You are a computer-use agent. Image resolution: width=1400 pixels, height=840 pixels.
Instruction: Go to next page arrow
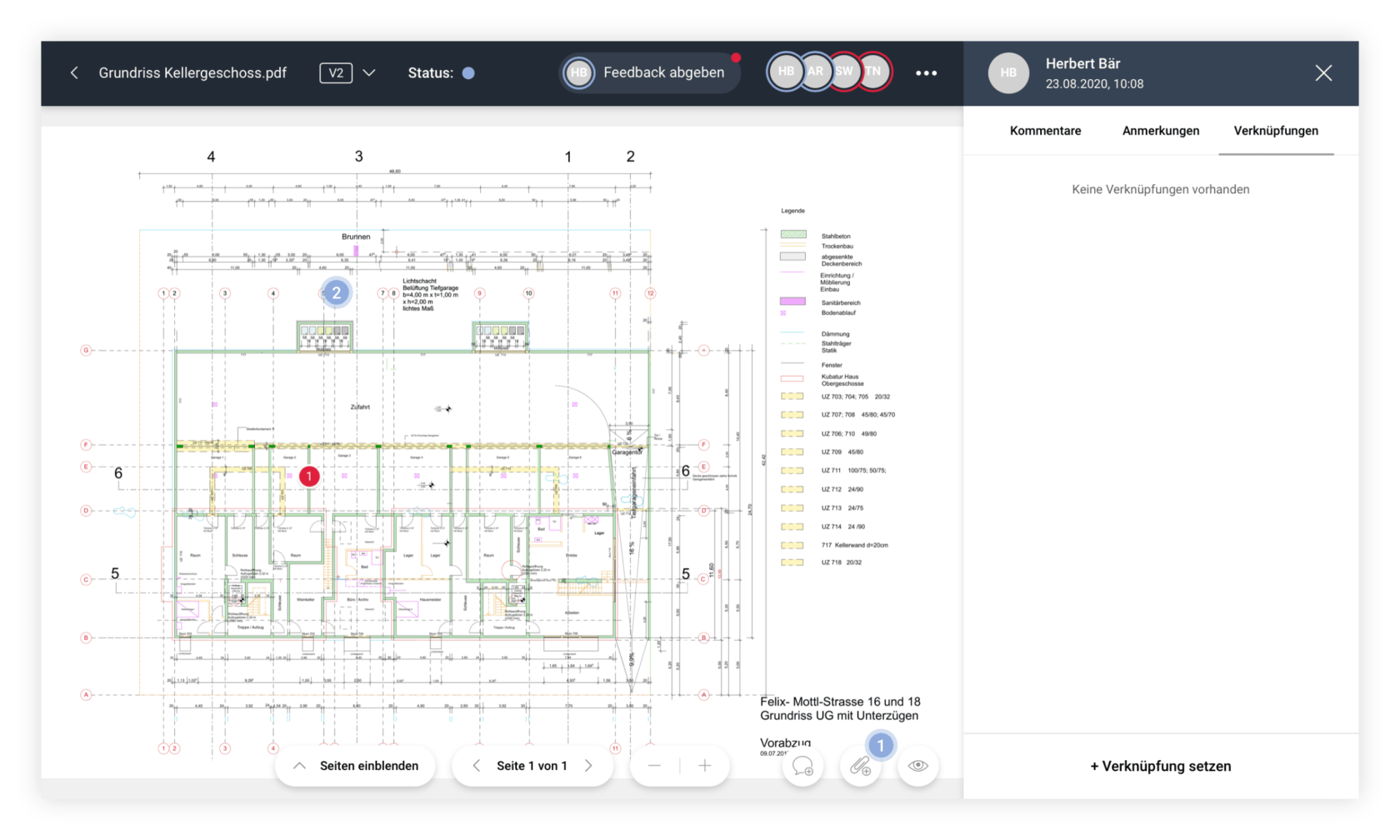[x=588, y=766]
